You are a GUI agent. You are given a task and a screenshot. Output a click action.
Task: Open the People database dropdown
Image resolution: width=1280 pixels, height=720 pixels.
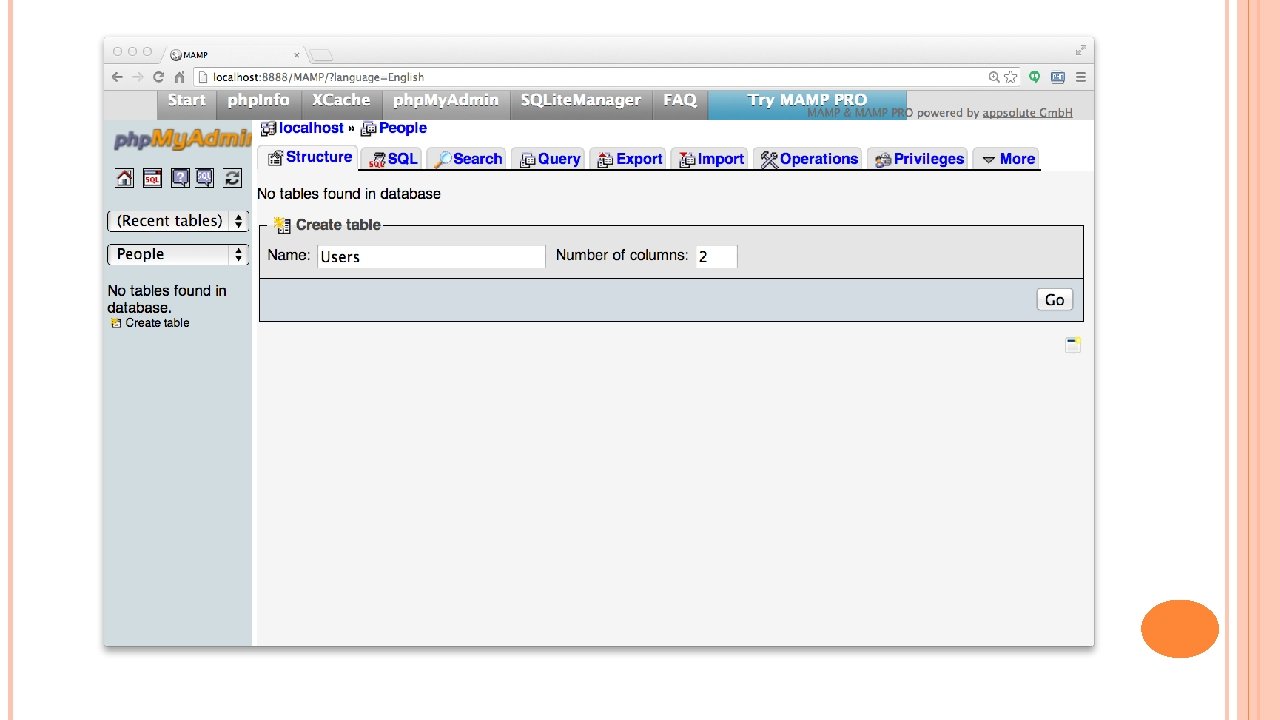pos(178,255)
